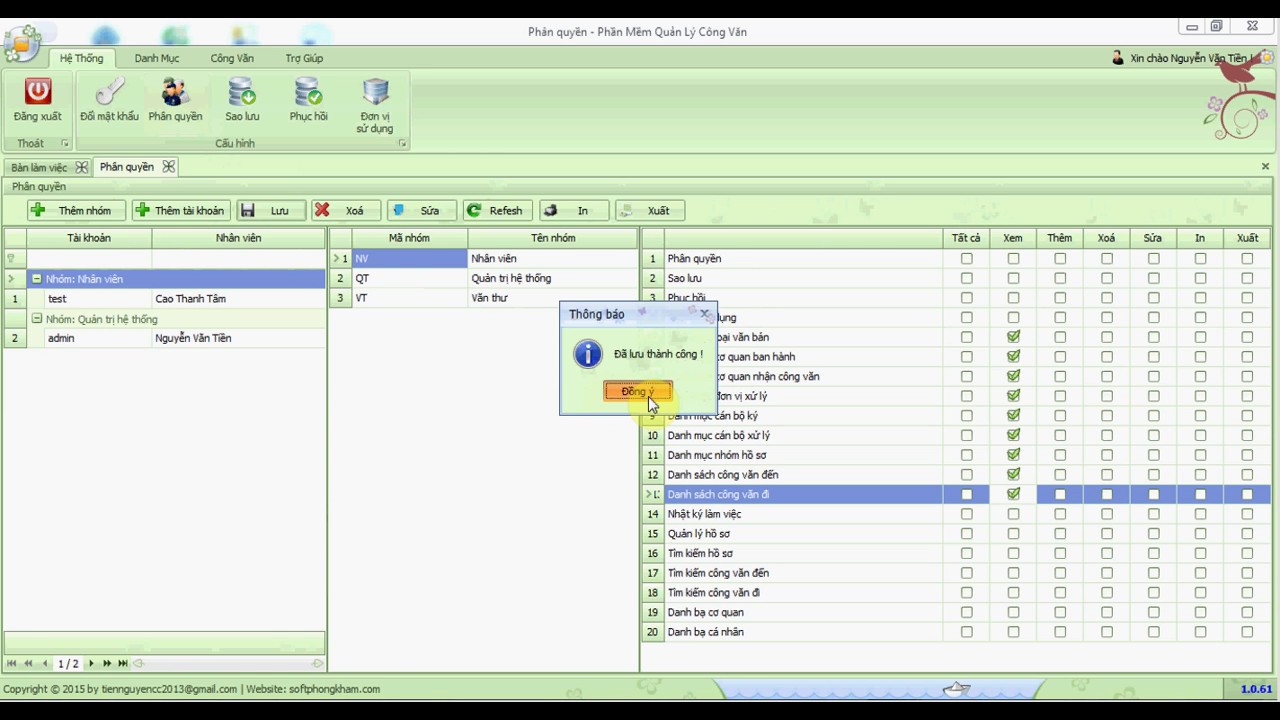Confirm dialog with Đồng ý button
The image size is (1280, 720).
[x=637, y=391]
